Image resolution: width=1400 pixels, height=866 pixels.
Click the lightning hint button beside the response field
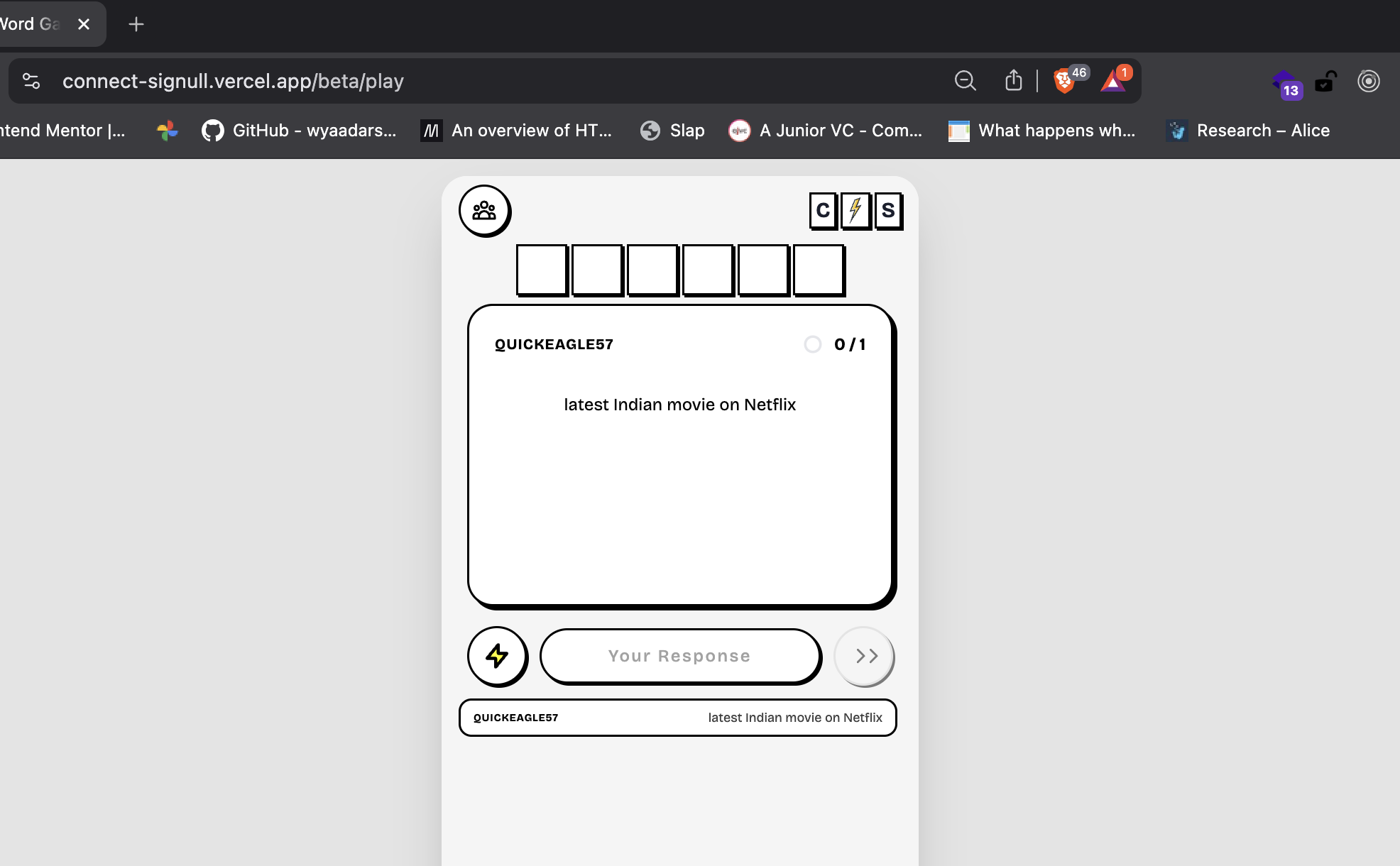[x=497, y=657]
